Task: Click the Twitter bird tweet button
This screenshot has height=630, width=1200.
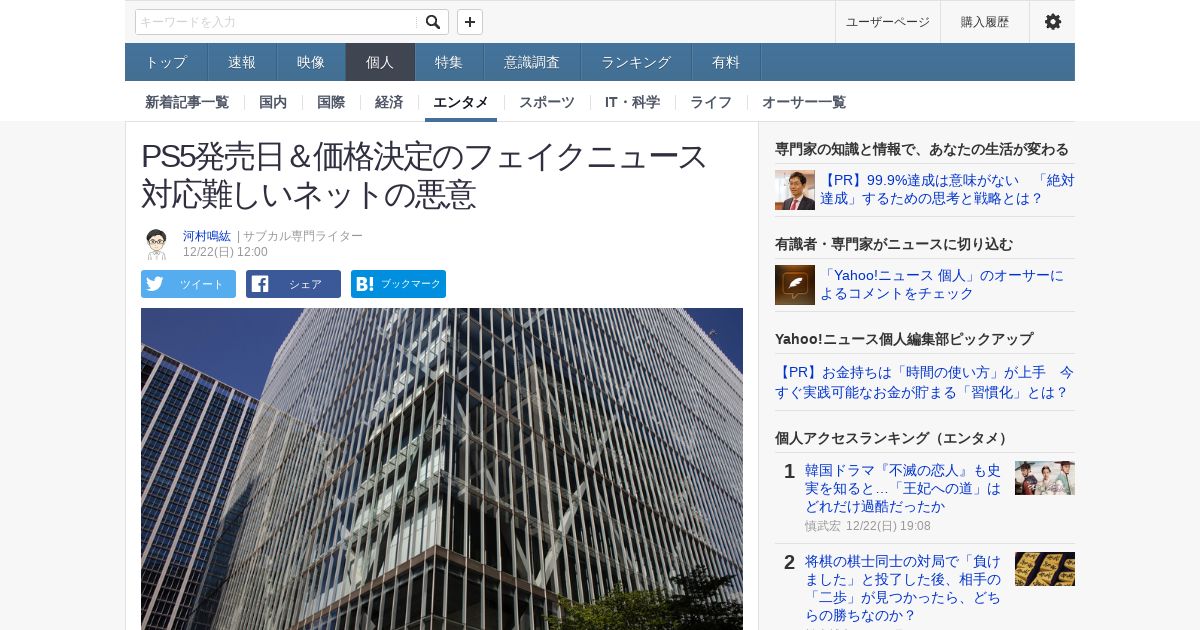Action: [188, 284]
